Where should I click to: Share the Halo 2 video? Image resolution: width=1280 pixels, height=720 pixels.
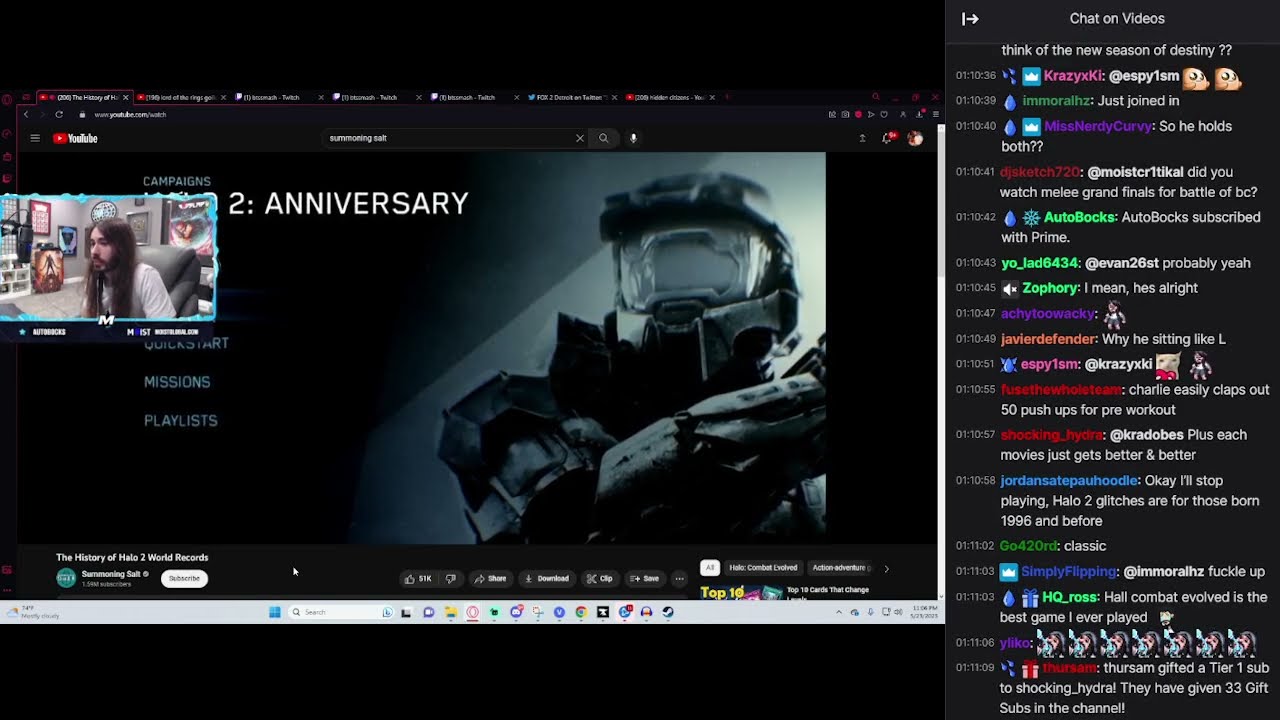490,578
